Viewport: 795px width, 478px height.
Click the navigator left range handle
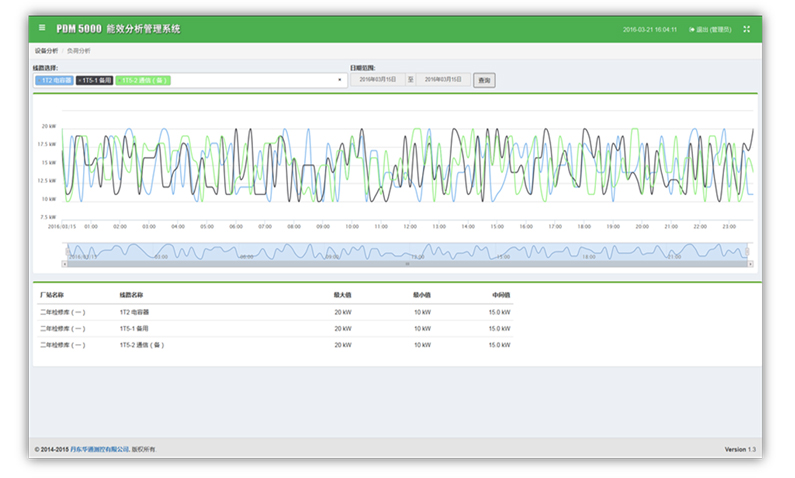click(67, 251)
